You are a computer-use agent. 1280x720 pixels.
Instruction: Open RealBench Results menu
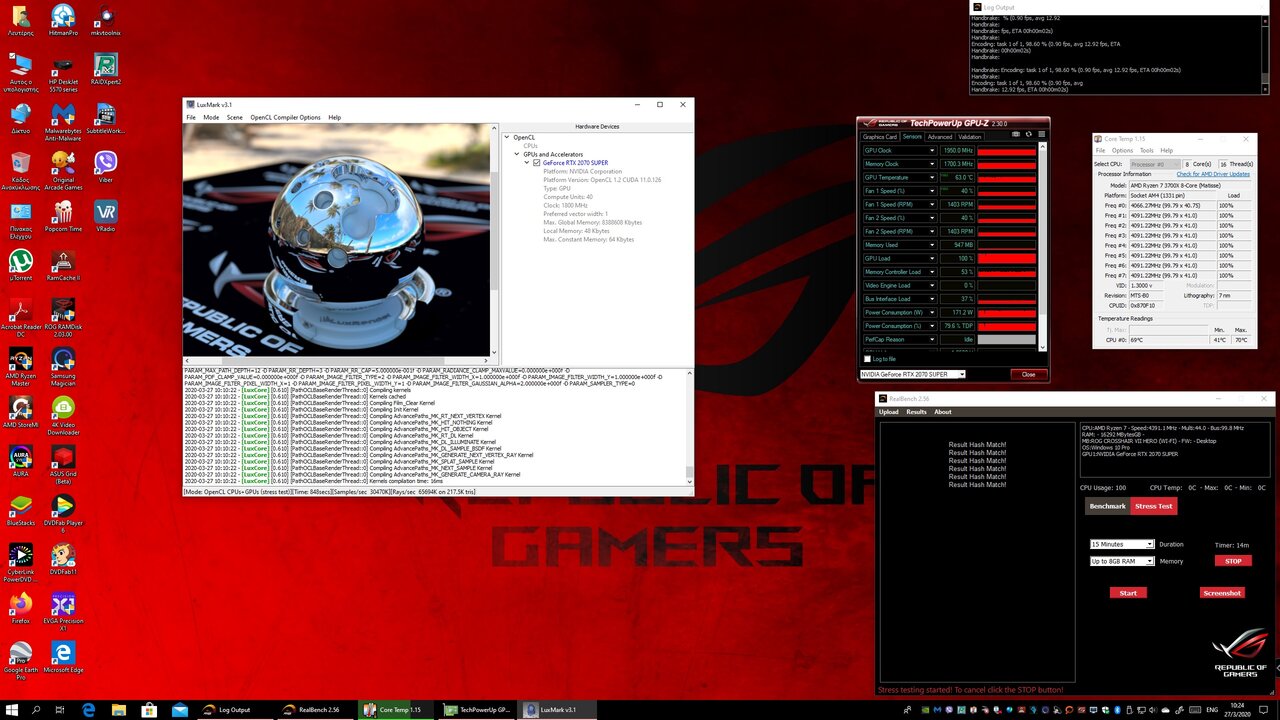(x=916, y=412)
